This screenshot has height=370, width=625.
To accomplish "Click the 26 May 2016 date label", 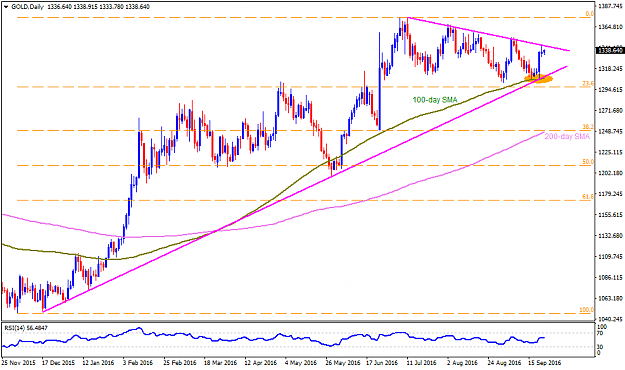I will tap(343, 363).
